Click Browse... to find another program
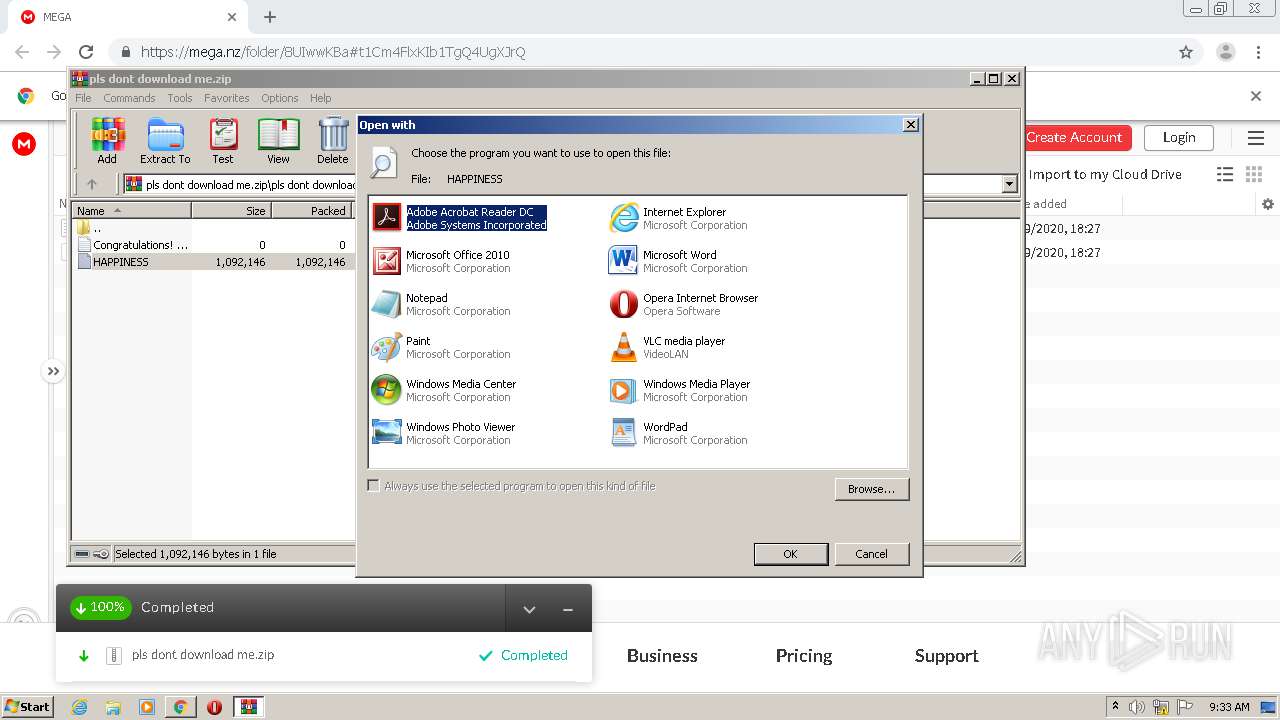The image size is (1280, 720). [871, 489]
